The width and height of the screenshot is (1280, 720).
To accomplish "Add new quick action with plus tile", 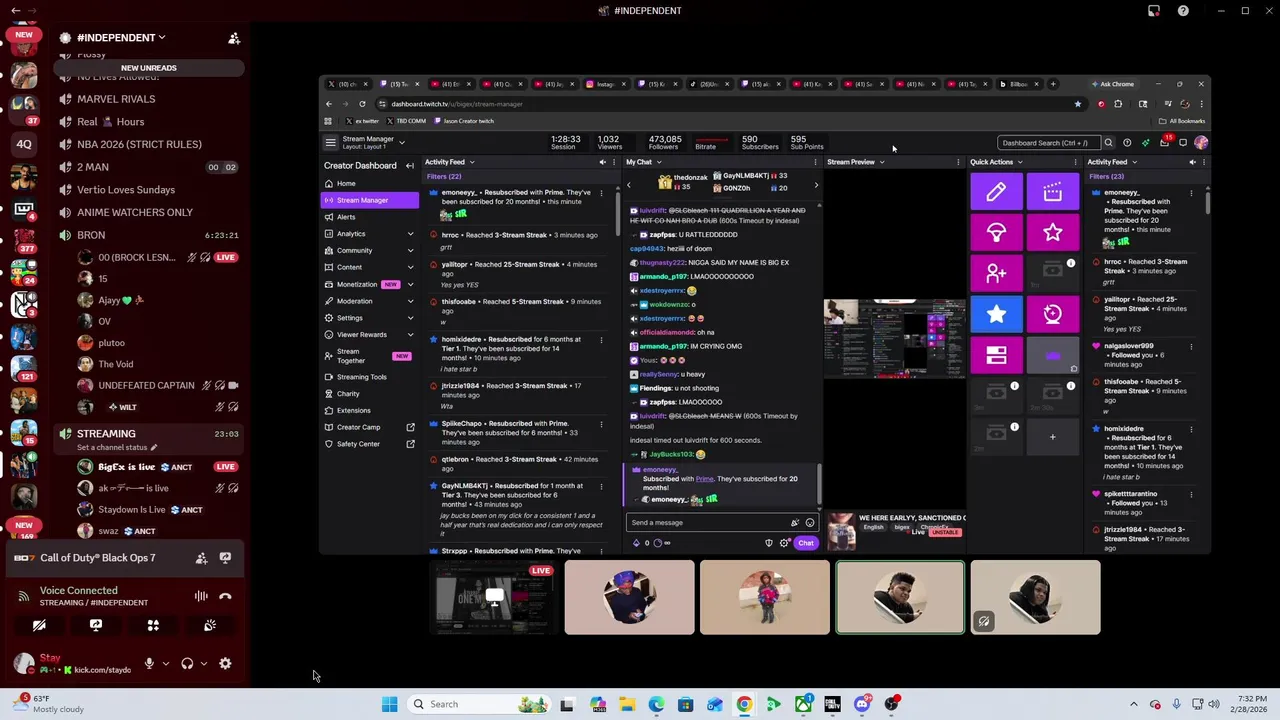I will coord(1052,437).
